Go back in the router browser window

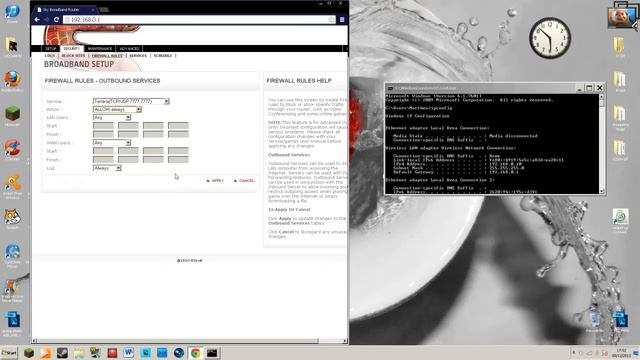pyautogui.click(x=37, y=20)
